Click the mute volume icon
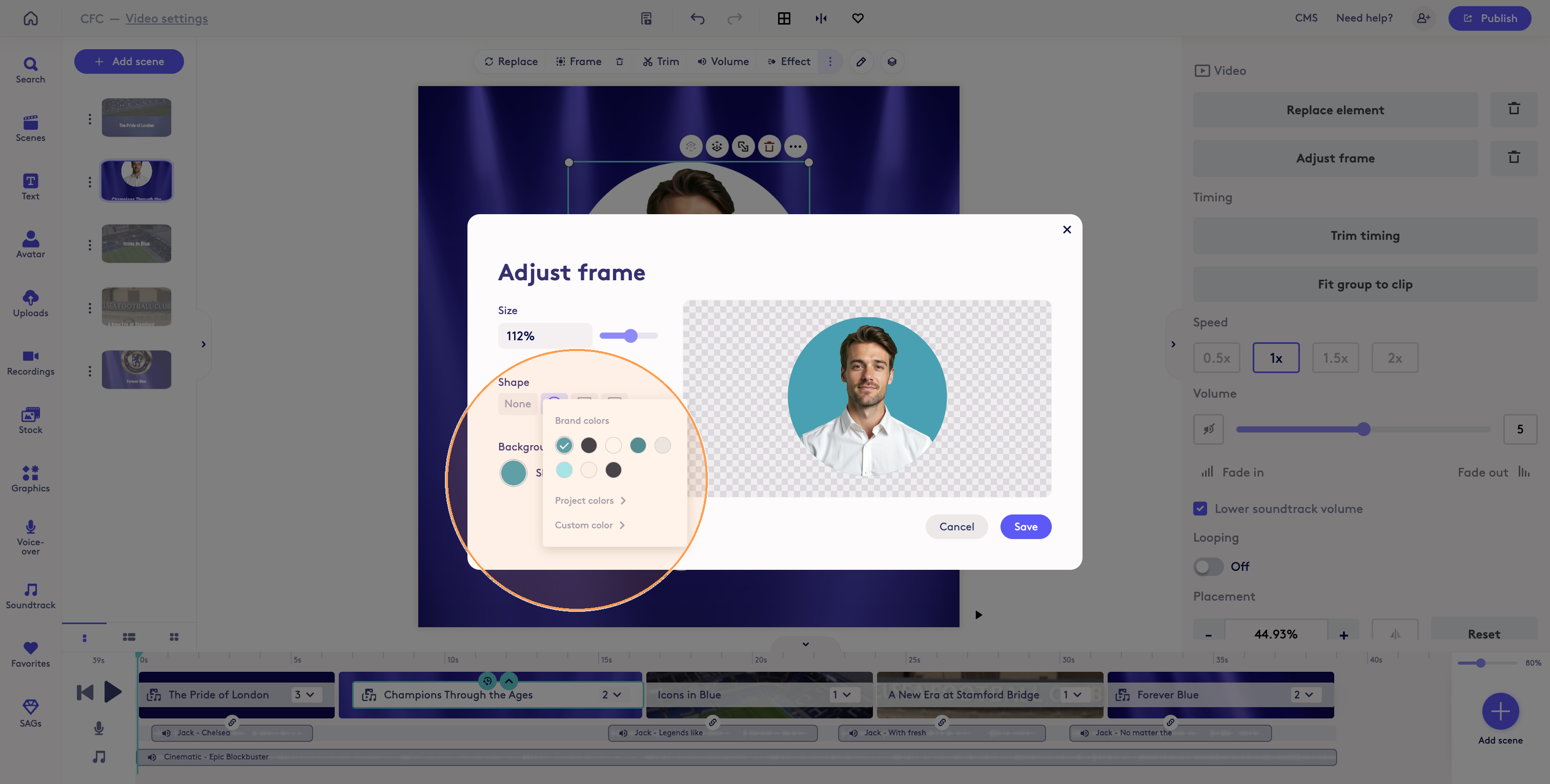Image resolution: width=1550 pixels, height=784 pixels. (x=1208, y=429)
